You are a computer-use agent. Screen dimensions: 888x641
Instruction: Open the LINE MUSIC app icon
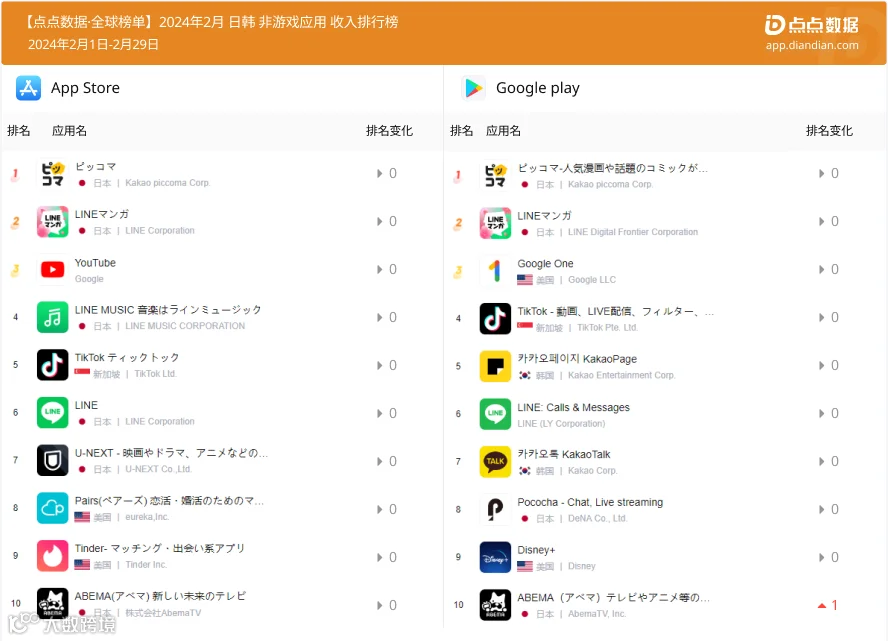coord(53,317)
